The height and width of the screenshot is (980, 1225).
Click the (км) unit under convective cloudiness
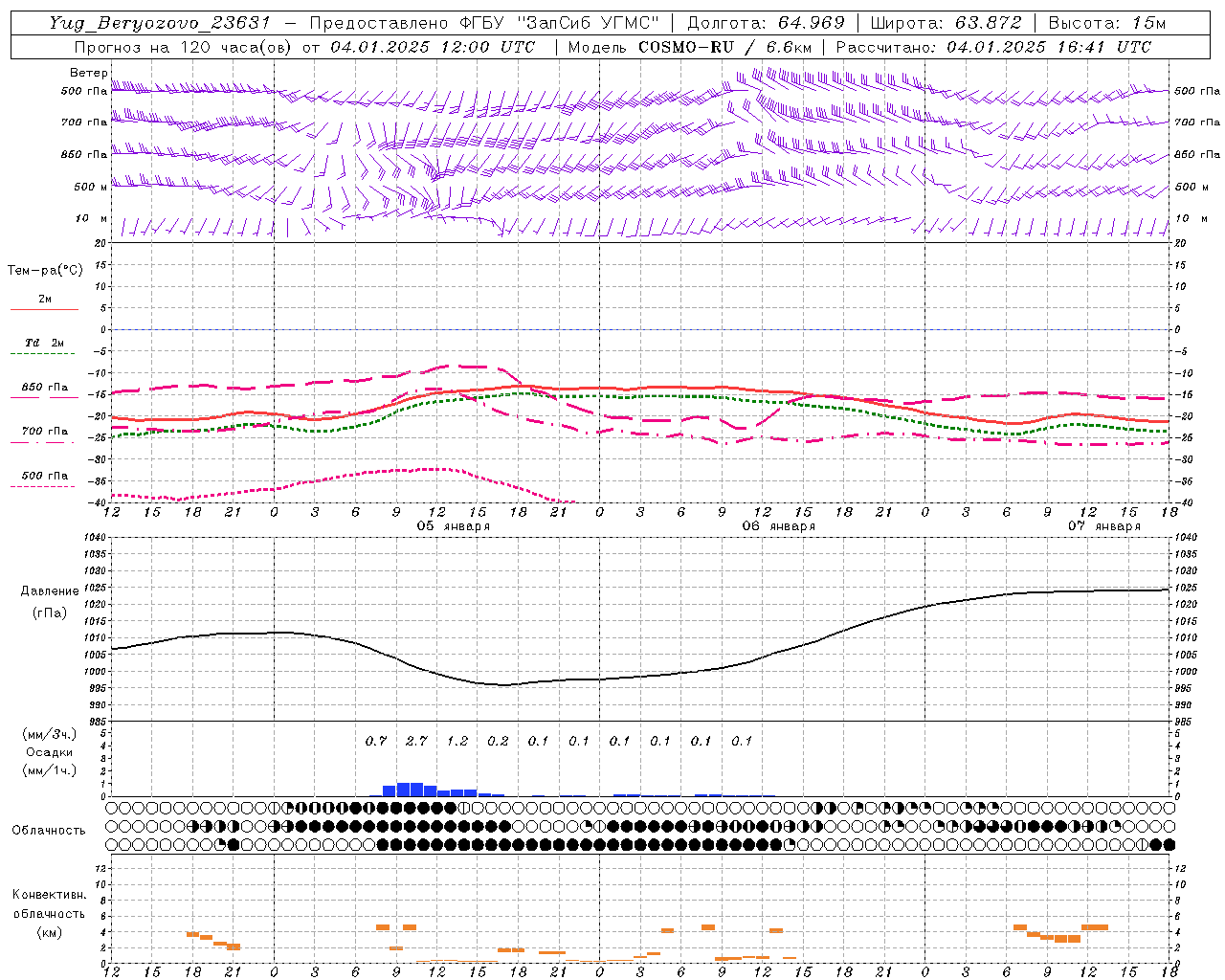point(49,932)
